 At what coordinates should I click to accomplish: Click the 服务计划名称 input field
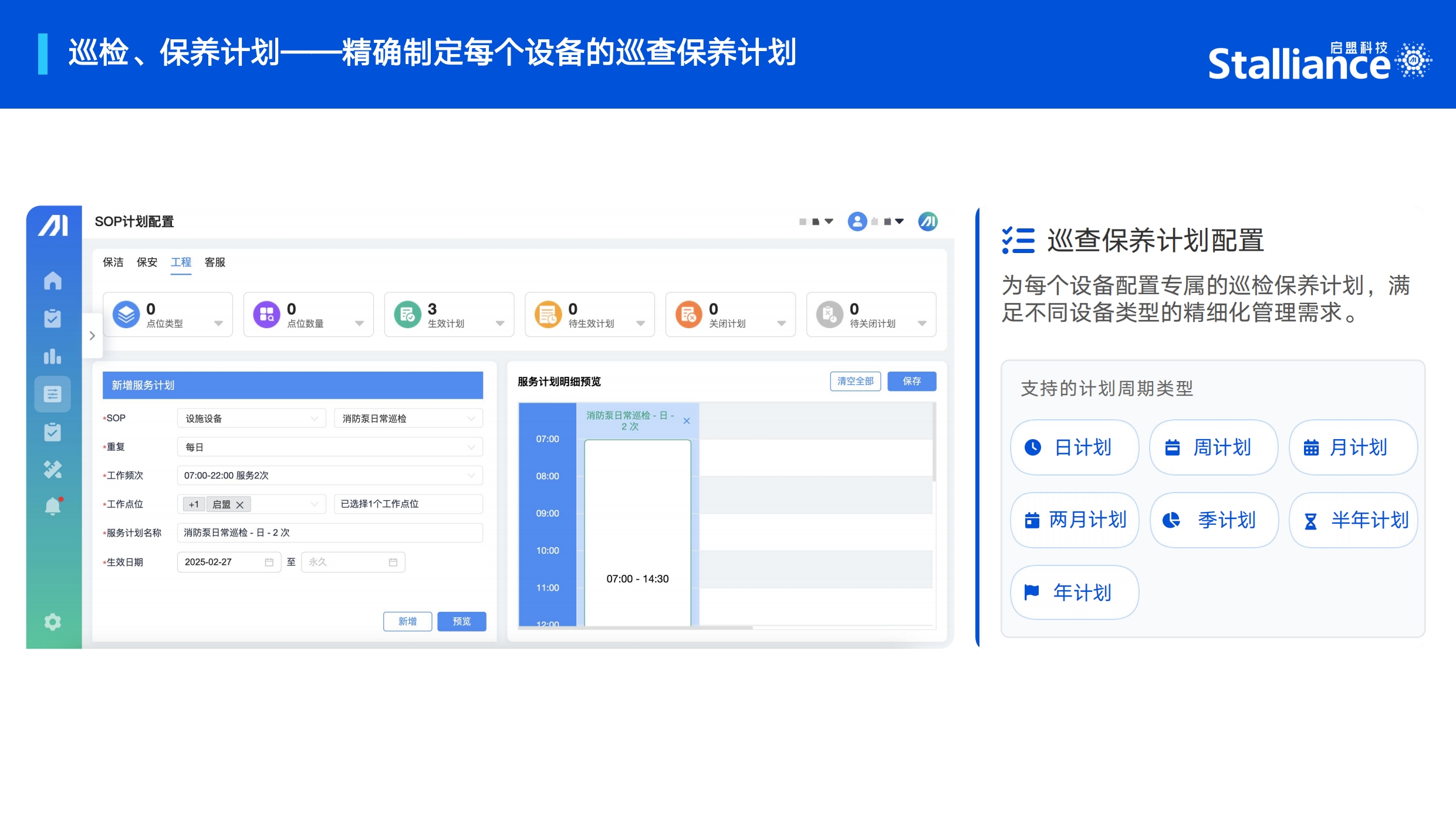click(330, 533)
